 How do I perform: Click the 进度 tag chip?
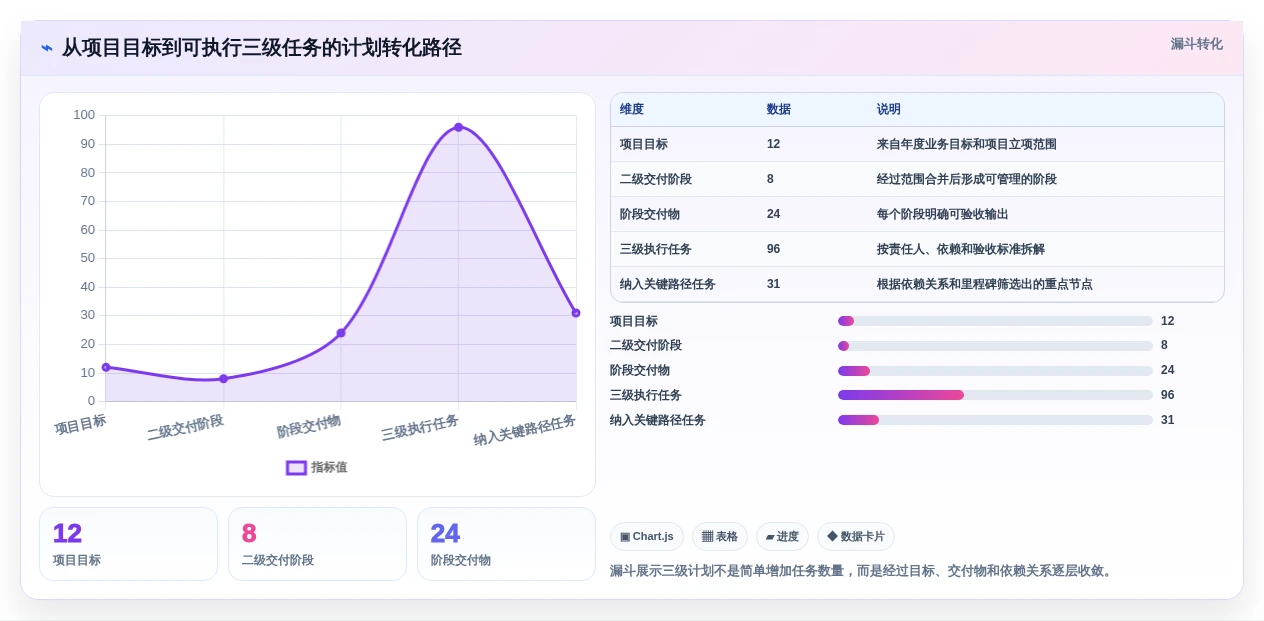coord(782,536)
